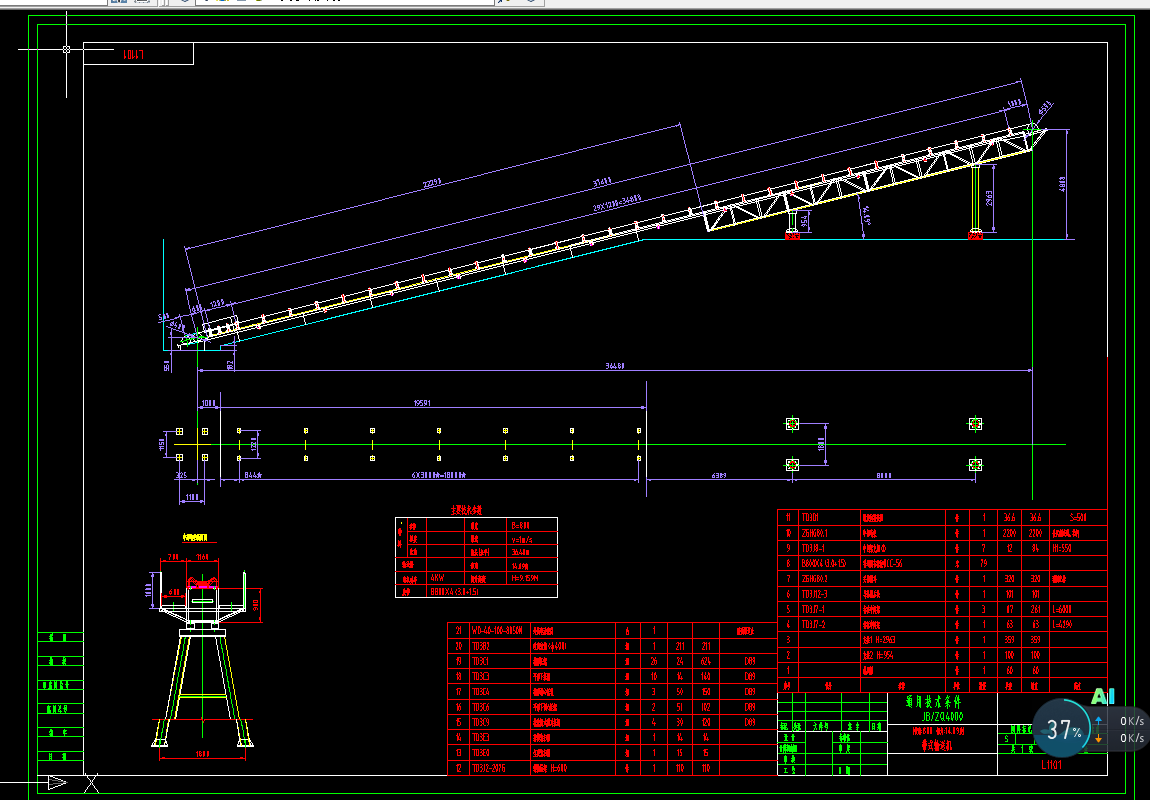
Task: Select the rotated L1101 label in top-left box
Action: [134, 54]
